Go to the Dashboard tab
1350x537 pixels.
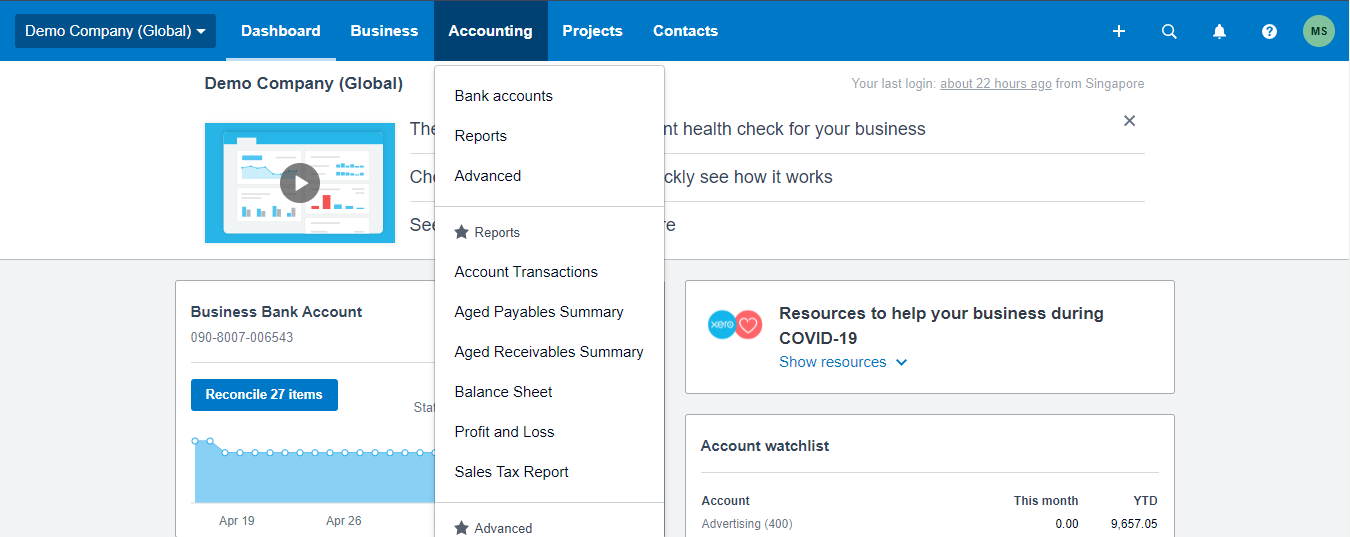tap(281, 31)
